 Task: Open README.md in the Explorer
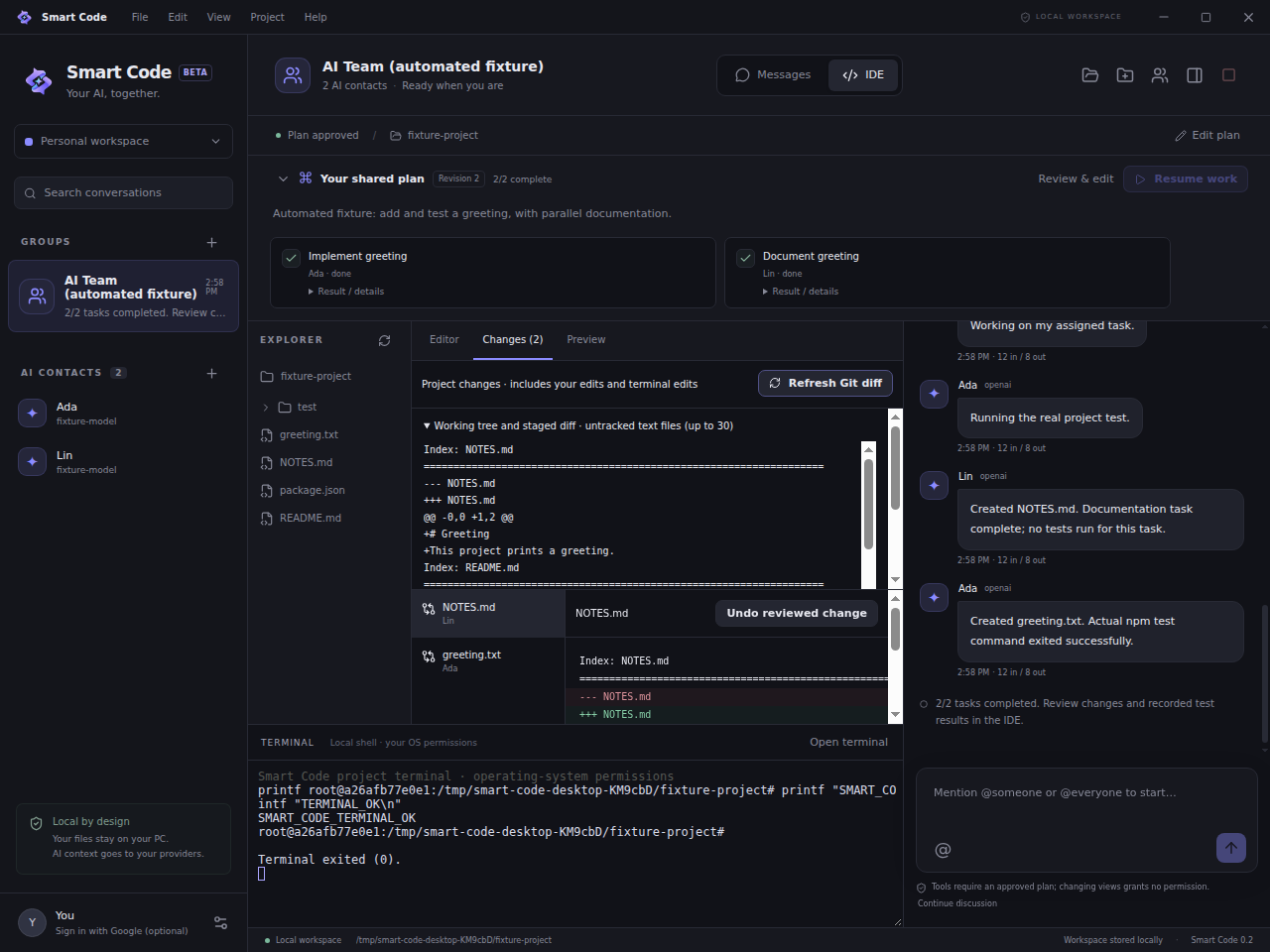310,519
